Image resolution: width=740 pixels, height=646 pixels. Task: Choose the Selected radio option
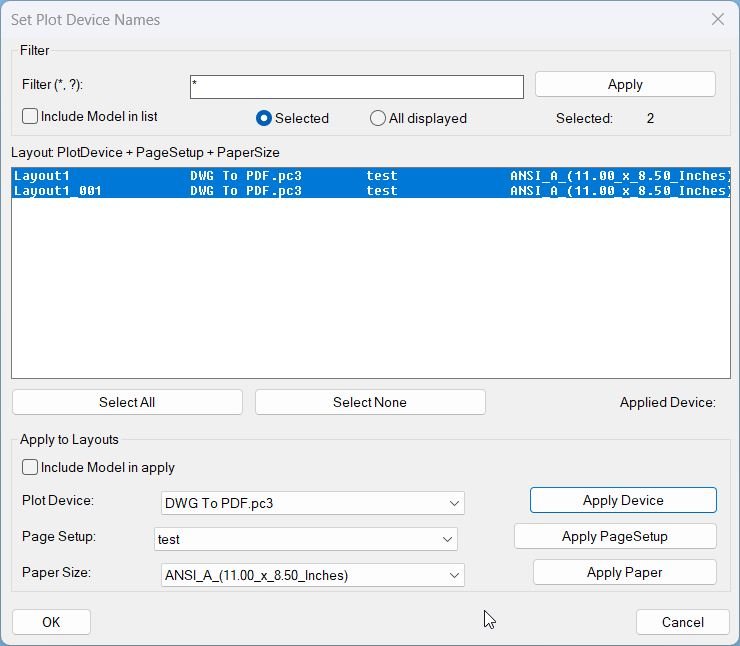pos(264,118)
